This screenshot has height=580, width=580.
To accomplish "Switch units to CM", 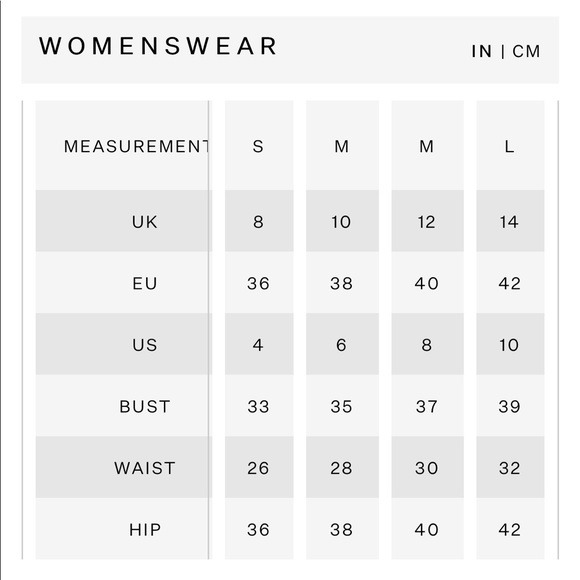I will [x=526, y=51].
